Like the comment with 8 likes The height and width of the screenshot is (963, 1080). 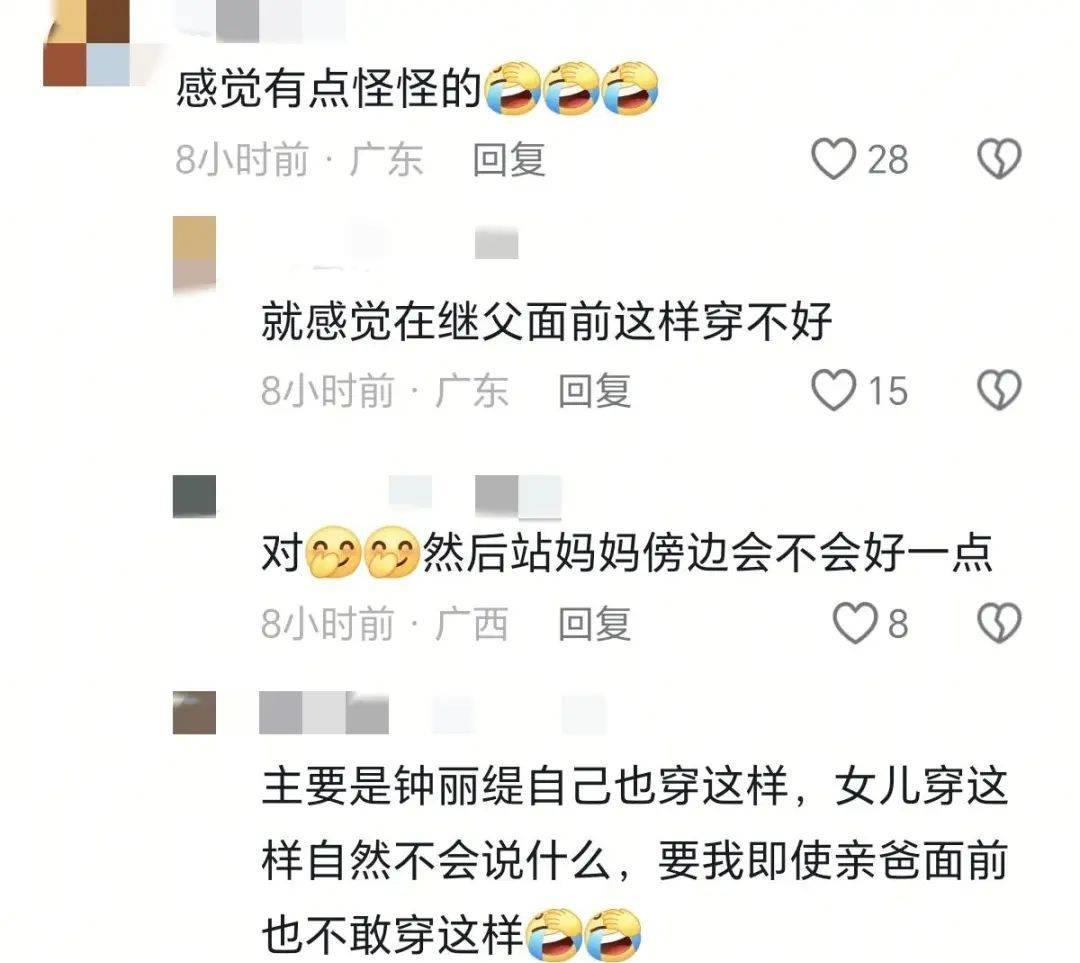855,623
